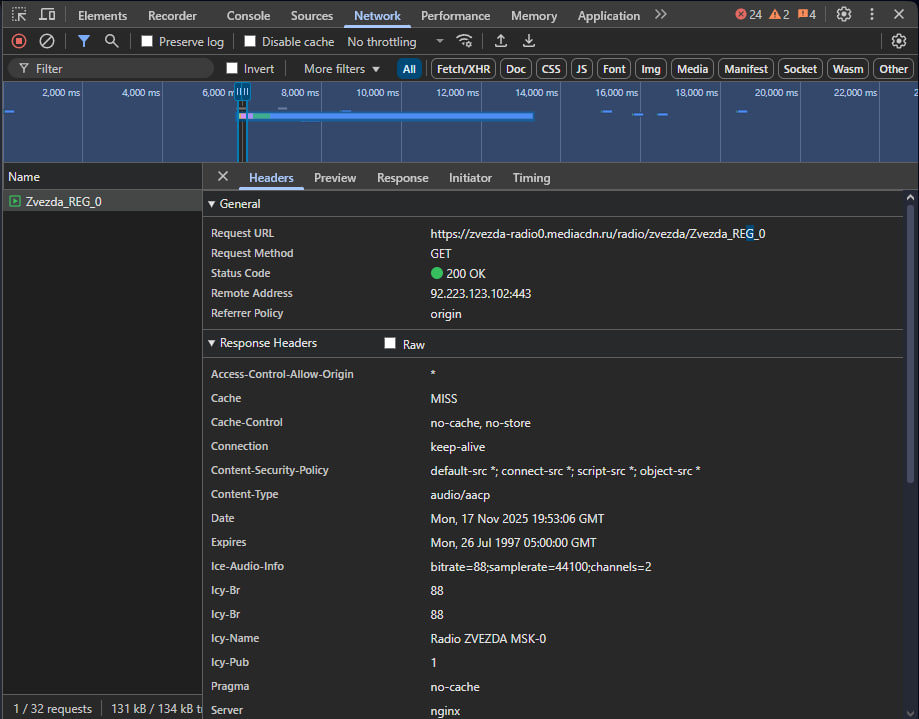This screenshot has height=719, width=919.
Task: Open Network panel settings gear
Action: coord(898,41)
